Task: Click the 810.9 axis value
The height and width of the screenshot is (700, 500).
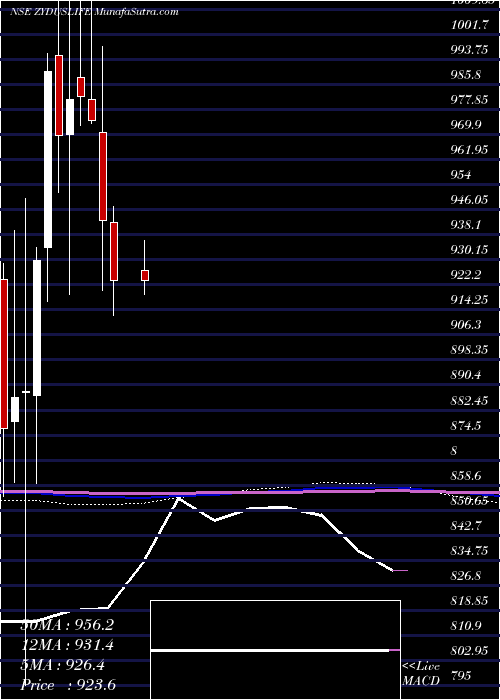Action: coord(466,626)
